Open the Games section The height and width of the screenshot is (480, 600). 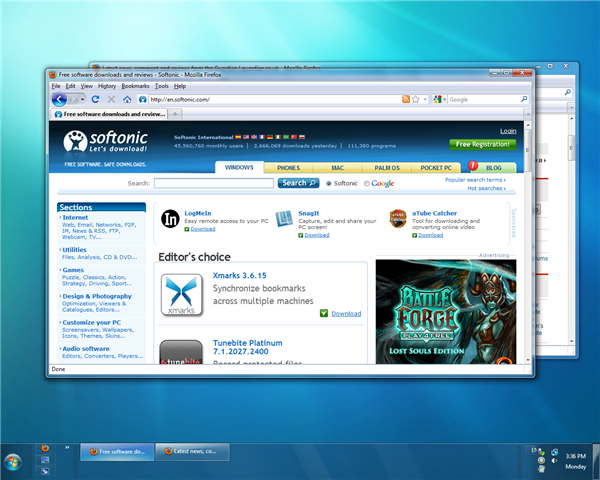[73, 270]
